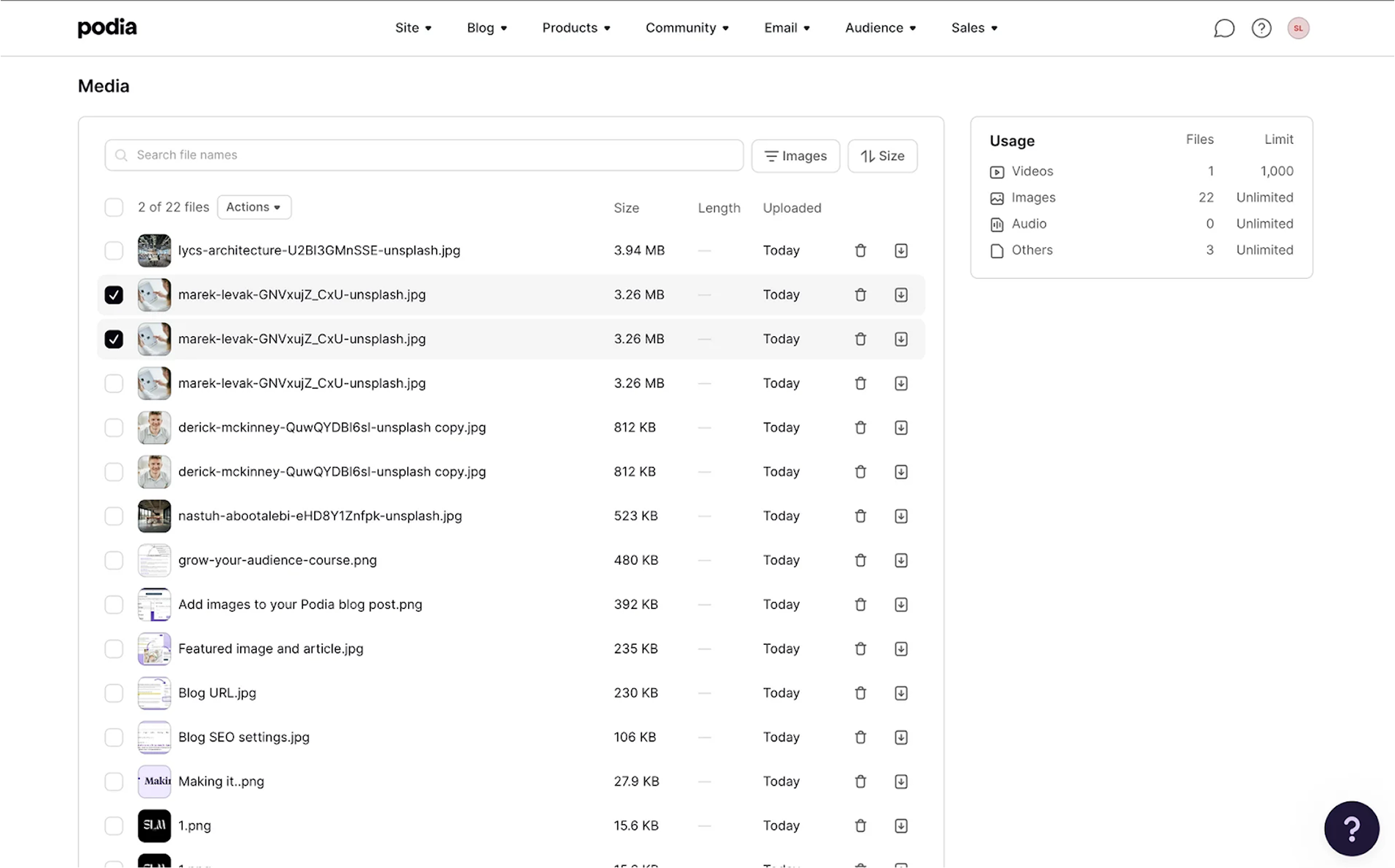This screenshot has width=1395, height=868.
Task: Delete the 15.6 KB 1.png file
Action: [860, 825]
